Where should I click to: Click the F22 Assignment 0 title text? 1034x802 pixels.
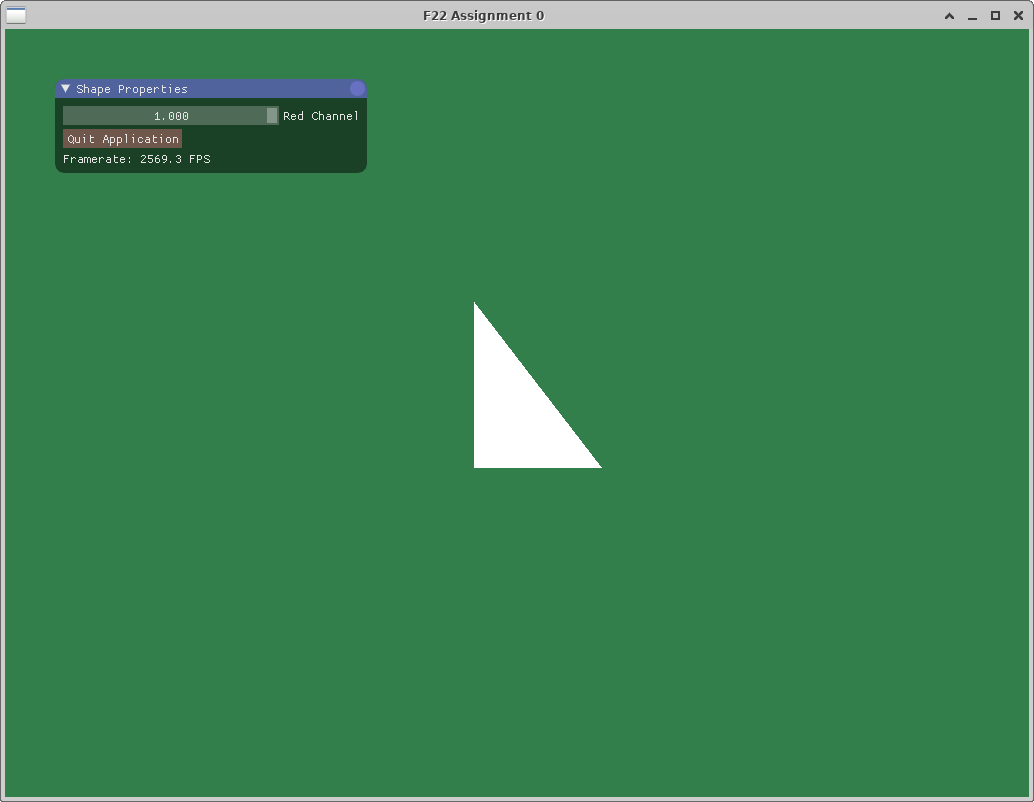click(484, 16)
